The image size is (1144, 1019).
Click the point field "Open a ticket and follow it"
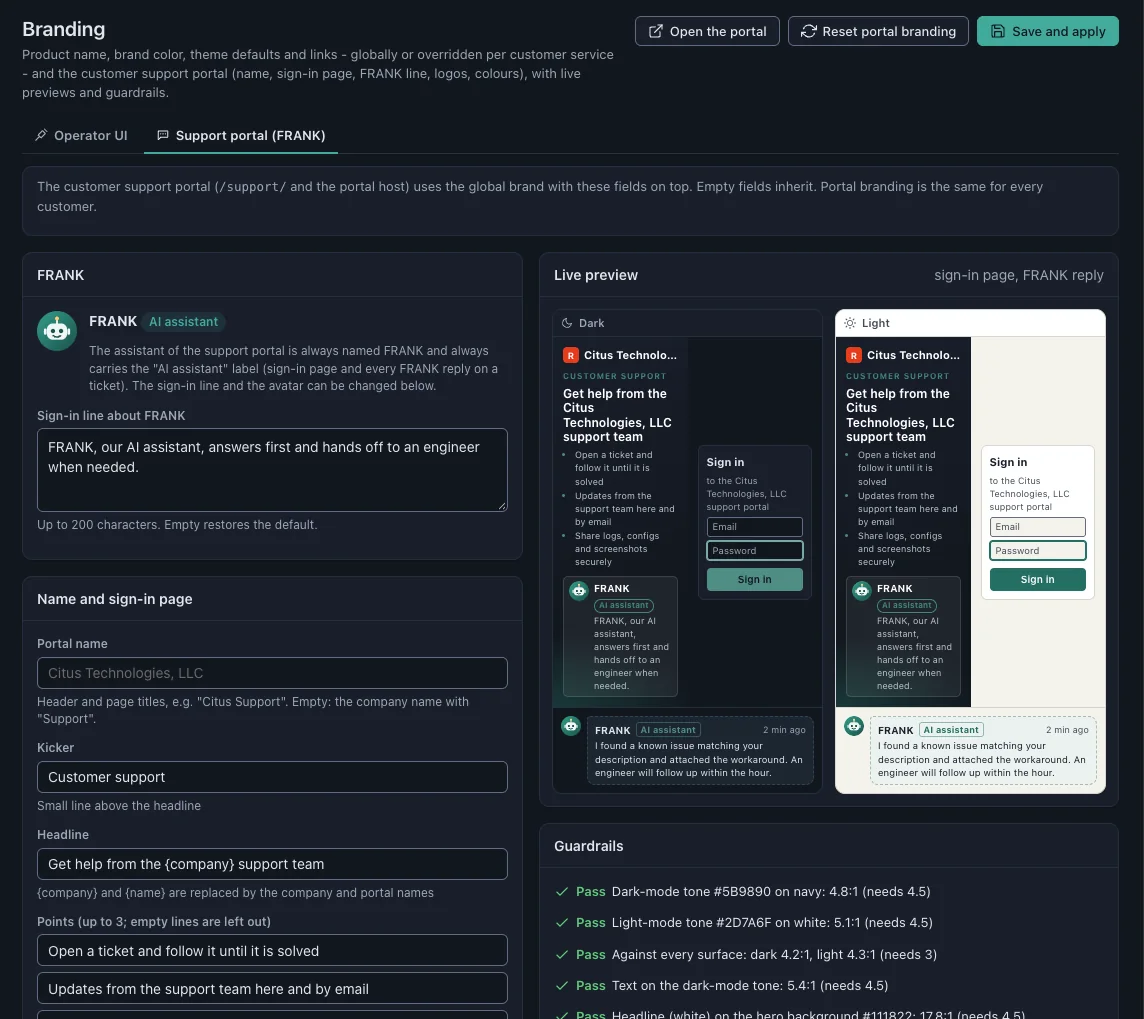click(272, 950)
